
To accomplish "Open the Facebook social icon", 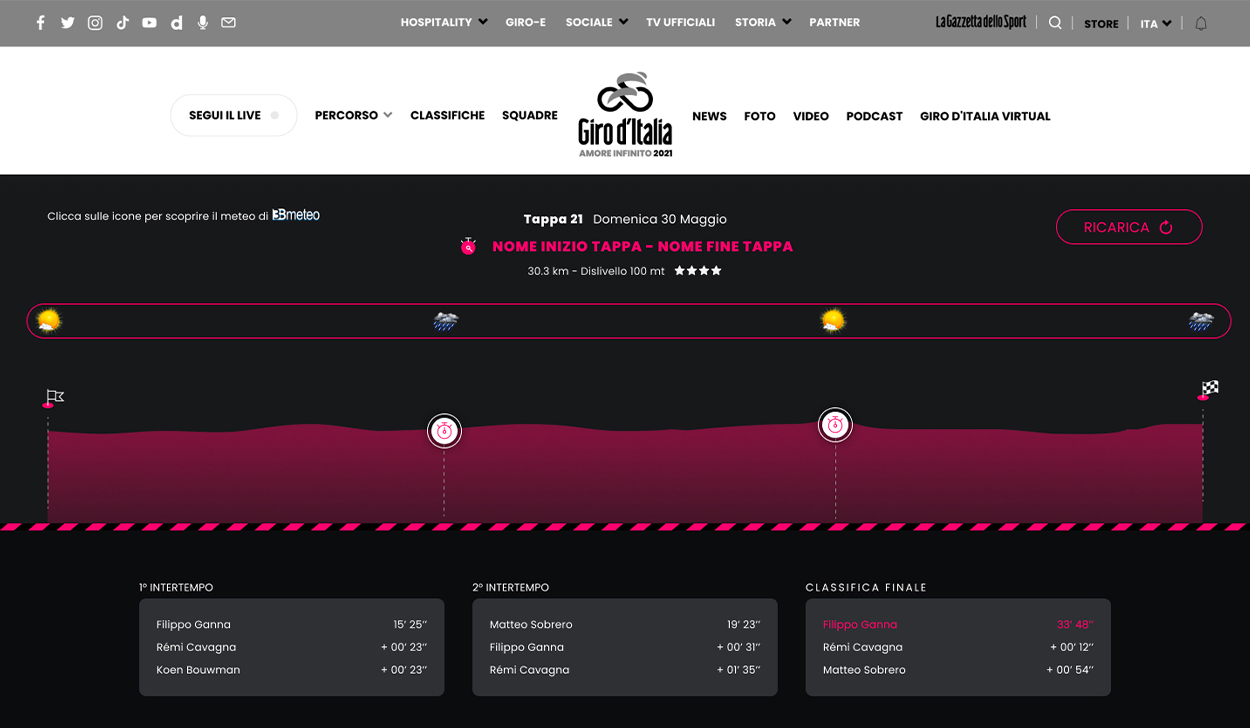I will (x=41, y=23).
